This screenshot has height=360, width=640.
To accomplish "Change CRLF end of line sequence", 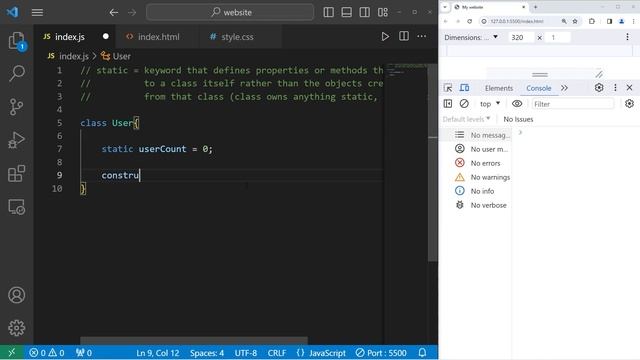I will pyautogui.click(x=276, y=353).
